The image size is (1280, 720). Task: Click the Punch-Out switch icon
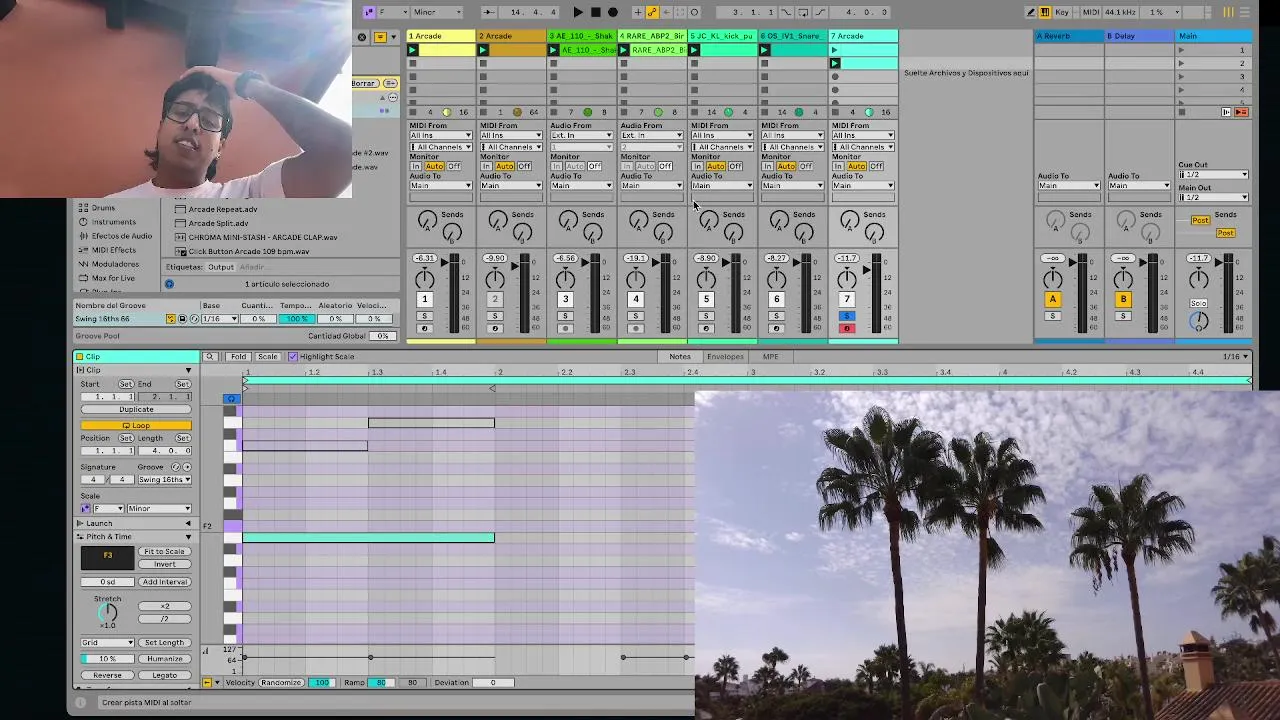(x=821, y=12)
